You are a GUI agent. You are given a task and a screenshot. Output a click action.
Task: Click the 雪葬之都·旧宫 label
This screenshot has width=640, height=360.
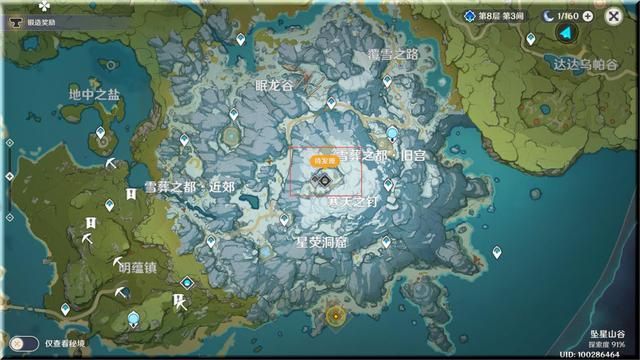click(382, 156)
